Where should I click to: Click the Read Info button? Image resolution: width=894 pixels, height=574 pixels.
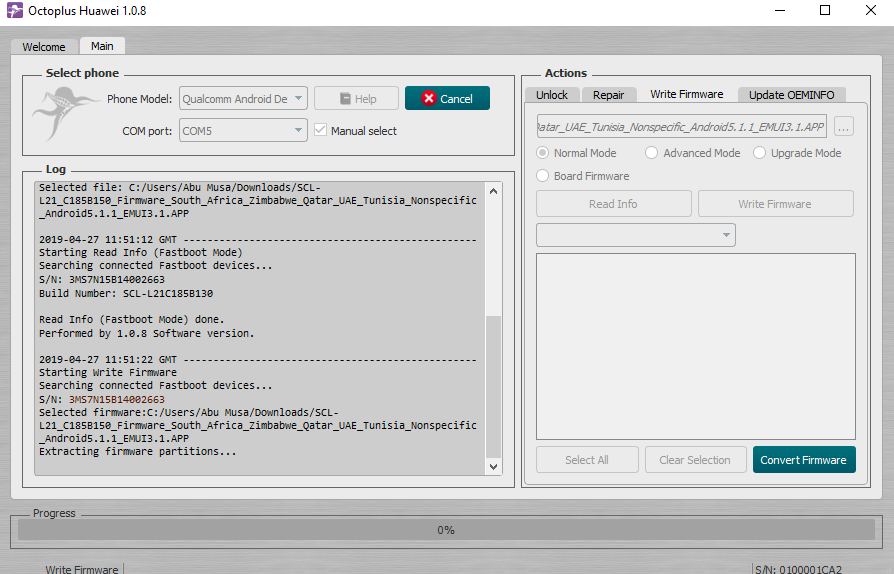(613, 203)
